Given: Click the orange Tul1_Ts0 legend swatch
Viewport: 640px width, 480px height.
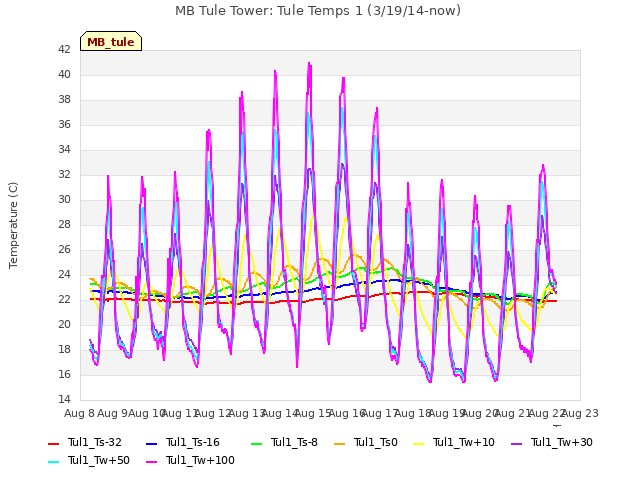Looking at the screenshot, I should coord(339,443).
